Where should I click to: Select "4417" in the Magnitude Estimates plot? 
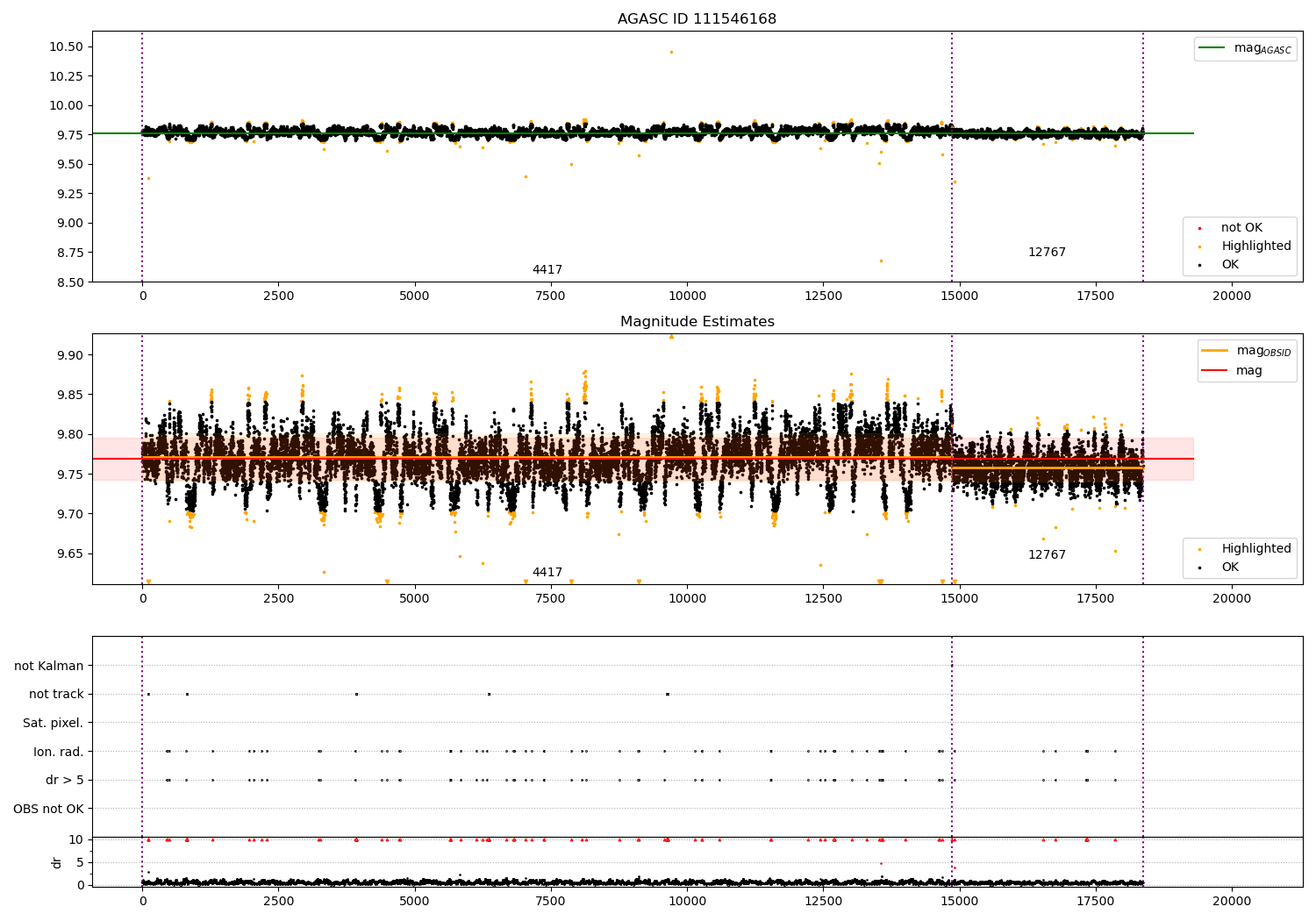(547, 573)
